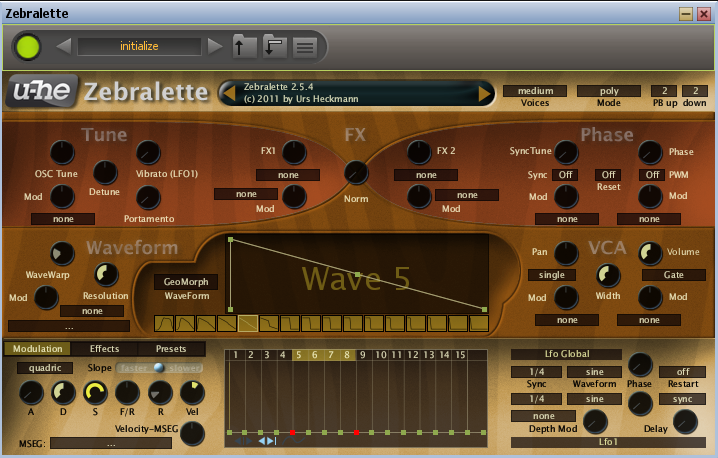Open the 'quadric' envelope mode dropdown
This screenshot has height=458, width=718.
coord(45,368)
